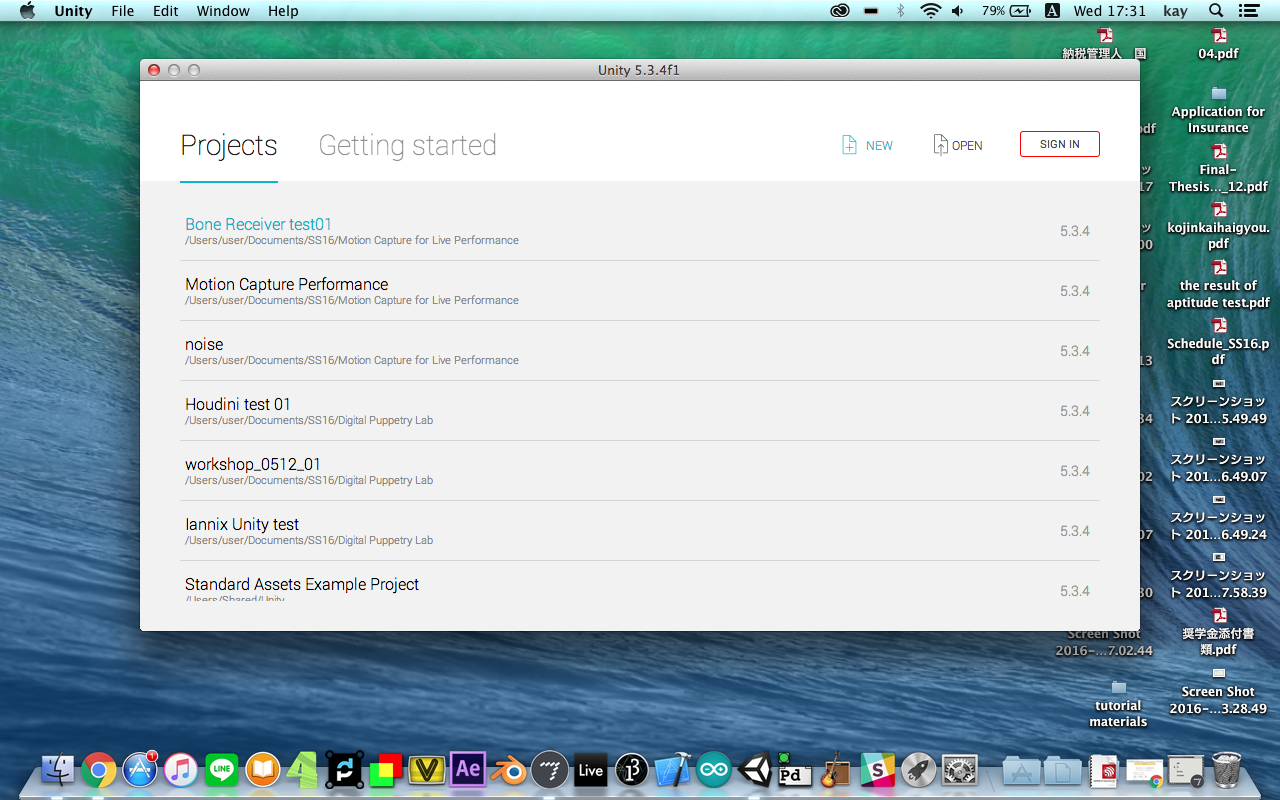The width and height of the screenshot is (1280, 800).
Task: Open the Bone Receiver test01 project
Action: tap(258, 225)
